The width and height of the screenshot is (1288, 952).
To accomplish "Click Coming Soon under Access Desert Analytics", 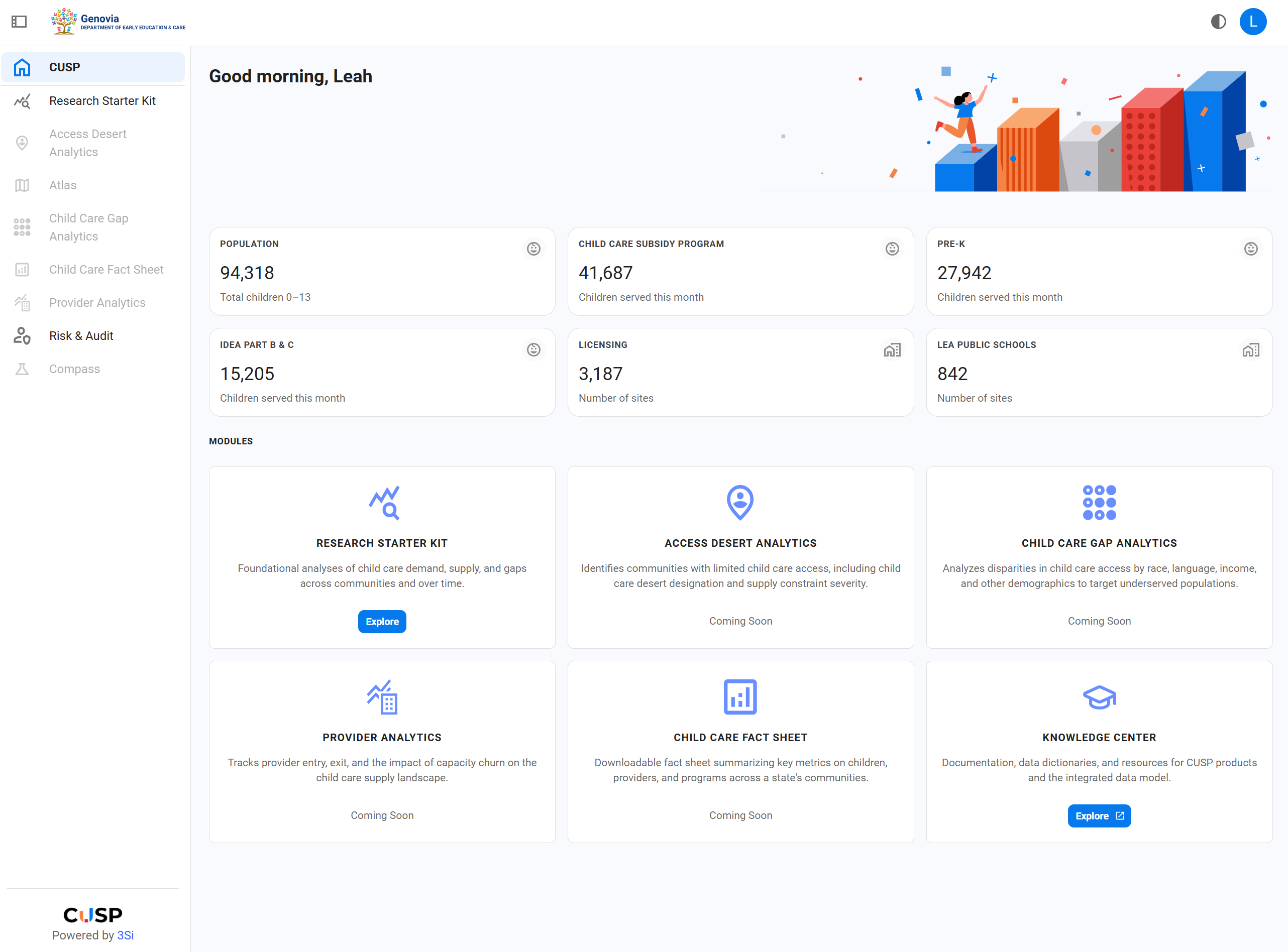I will 740,621.
